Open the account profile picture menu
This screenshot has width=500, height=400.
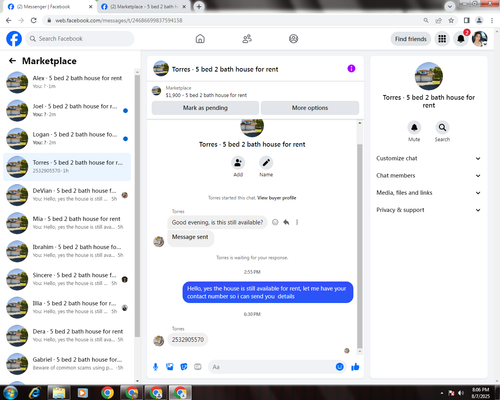tap(480, 39)
